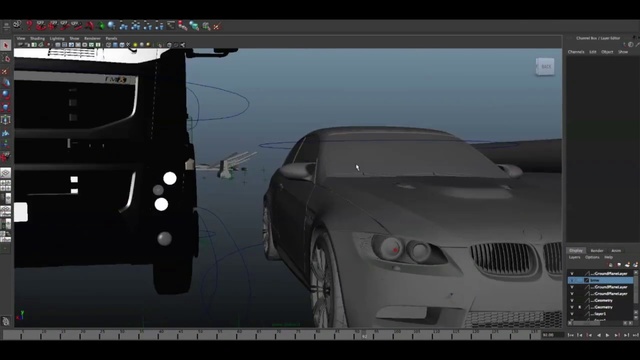Click the current frame input field
Screen dimensions: 640x360
(552, 335)
